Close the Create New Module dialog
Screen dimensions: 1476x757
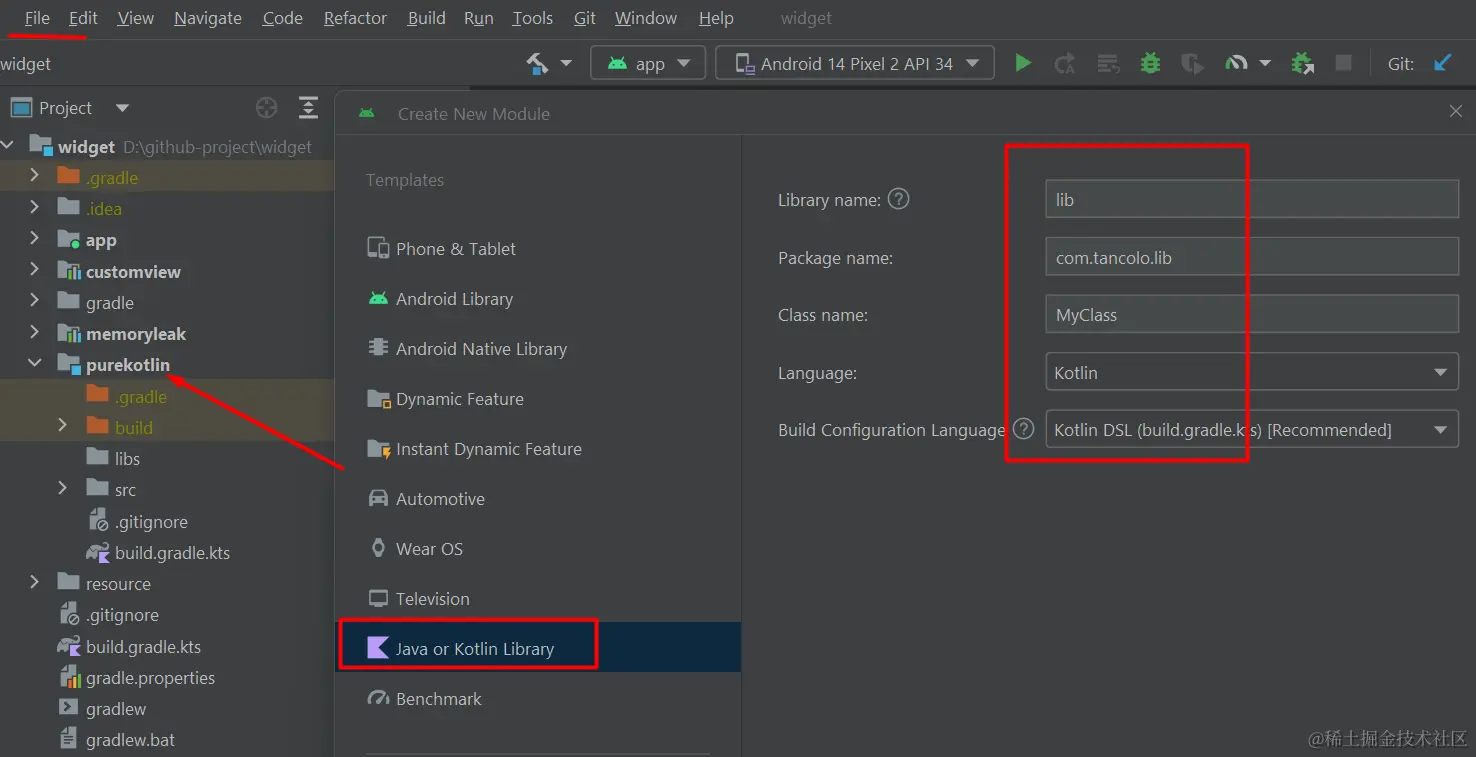coord(1455,112)
